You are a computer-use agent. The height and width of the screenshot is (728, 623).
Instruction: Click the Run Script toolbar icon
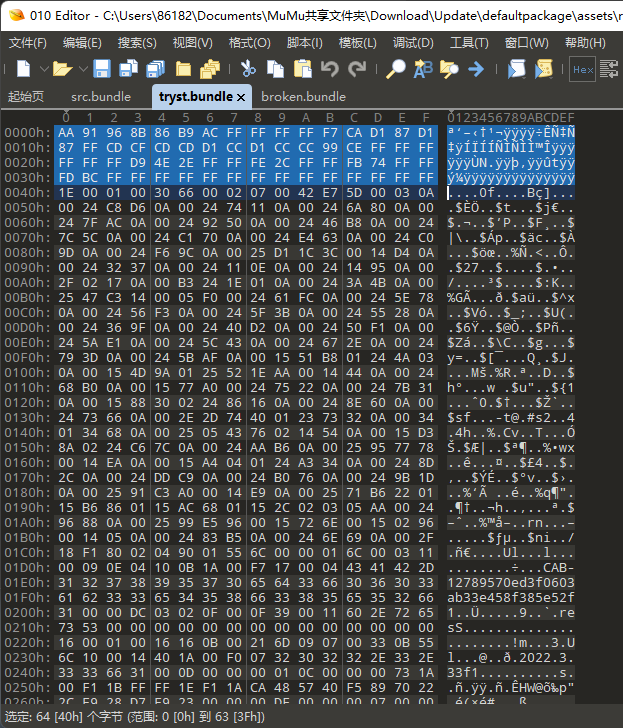pos(516,69)
